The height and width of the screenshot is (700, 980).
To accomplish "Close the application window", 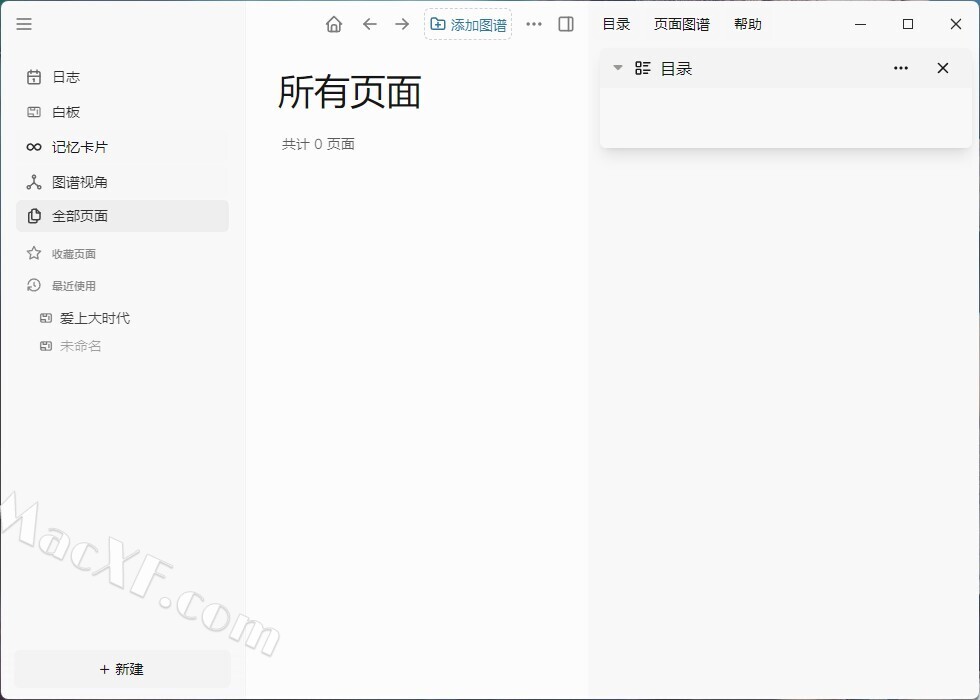I will click(956, 24).
